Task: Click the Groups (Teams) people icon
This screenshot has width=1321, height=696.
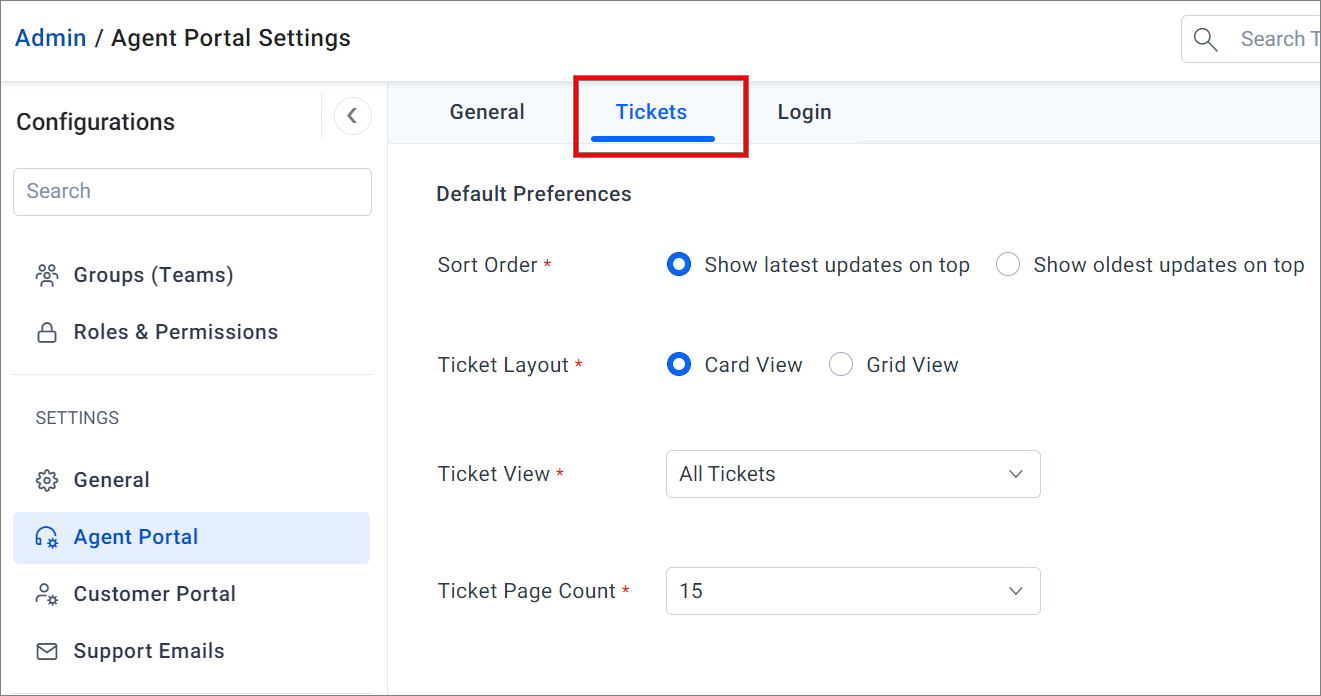Action: click(x=47, y=275)
